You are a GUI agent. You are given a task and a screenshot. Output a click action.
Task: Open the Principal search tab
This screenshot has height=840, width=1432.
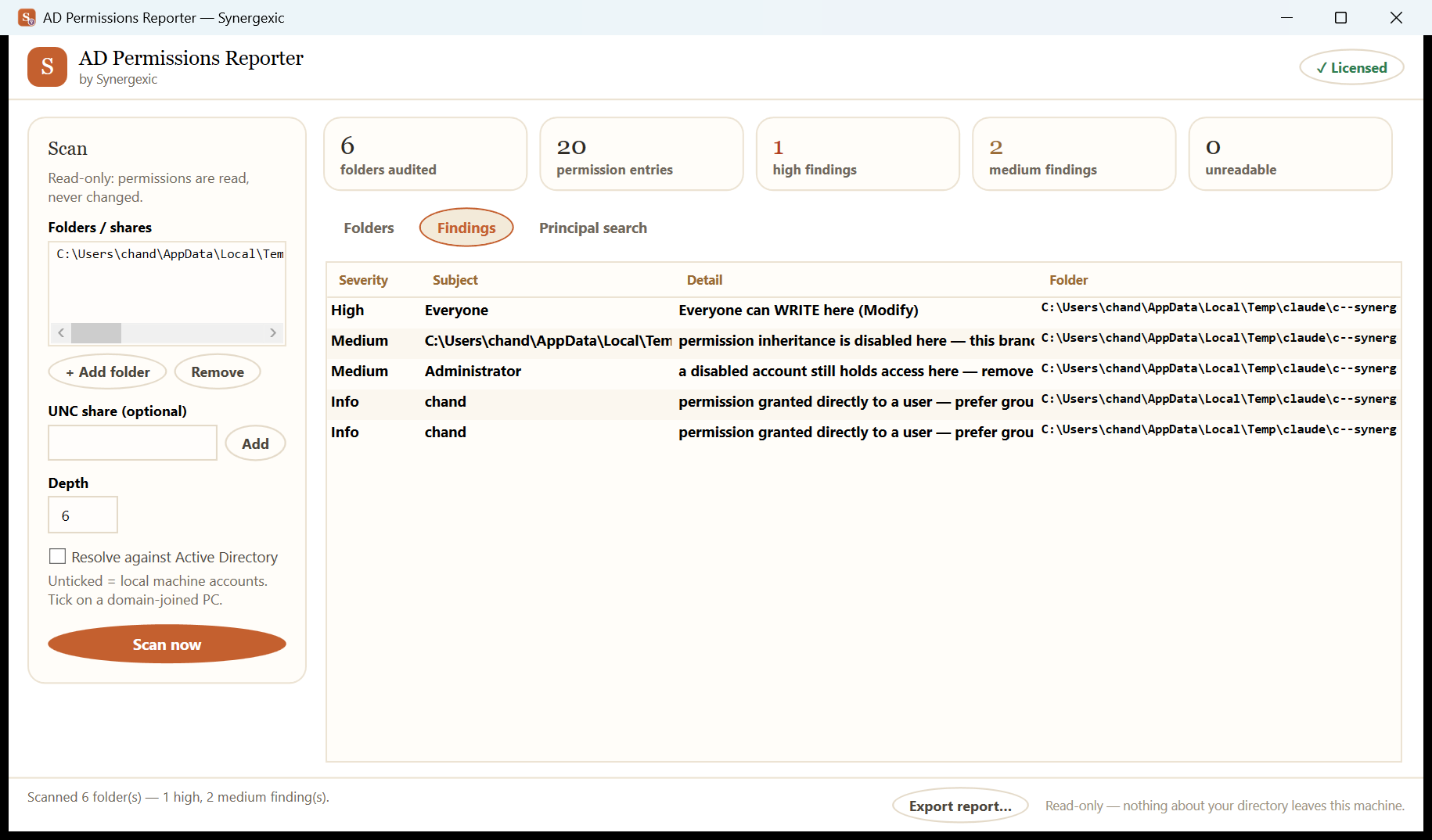tap(593, 228)
